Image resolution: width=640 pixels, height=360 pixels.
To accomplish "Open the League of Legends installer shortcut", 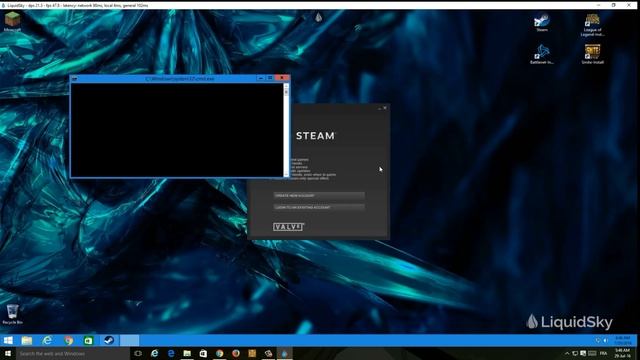I will (592, 25).
